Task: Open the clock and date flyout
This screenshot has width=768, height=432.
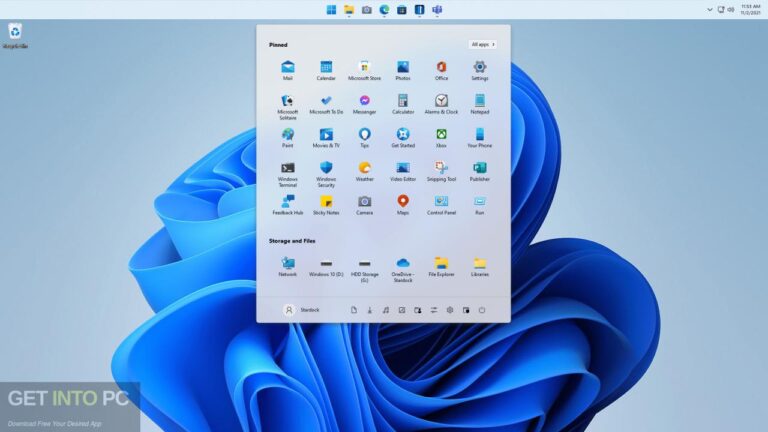Action: pyautogui.click(x=751, y=10)
